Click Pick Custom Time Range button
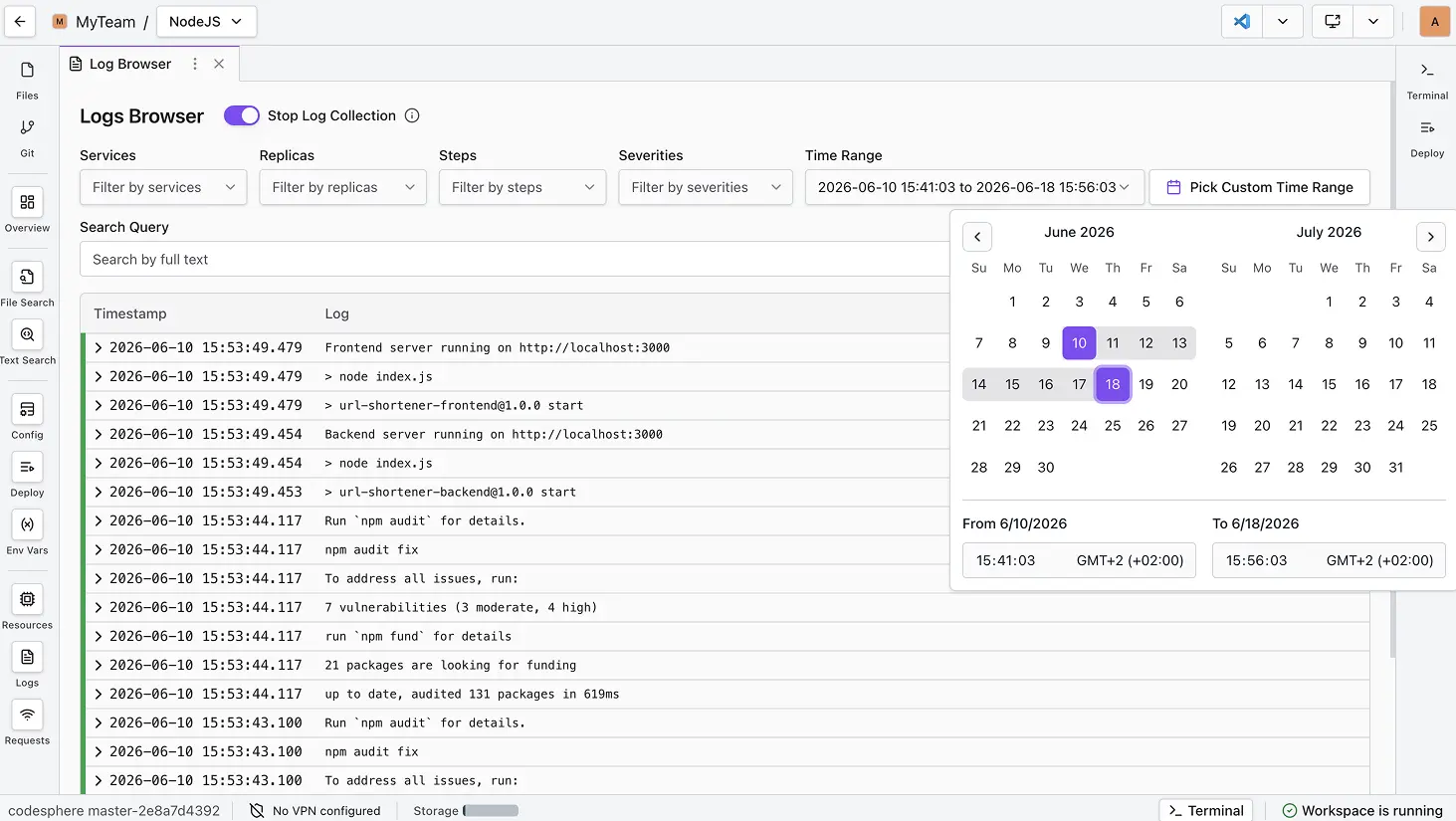This screenshot has height=821, width=1456. click(1259, 187)
